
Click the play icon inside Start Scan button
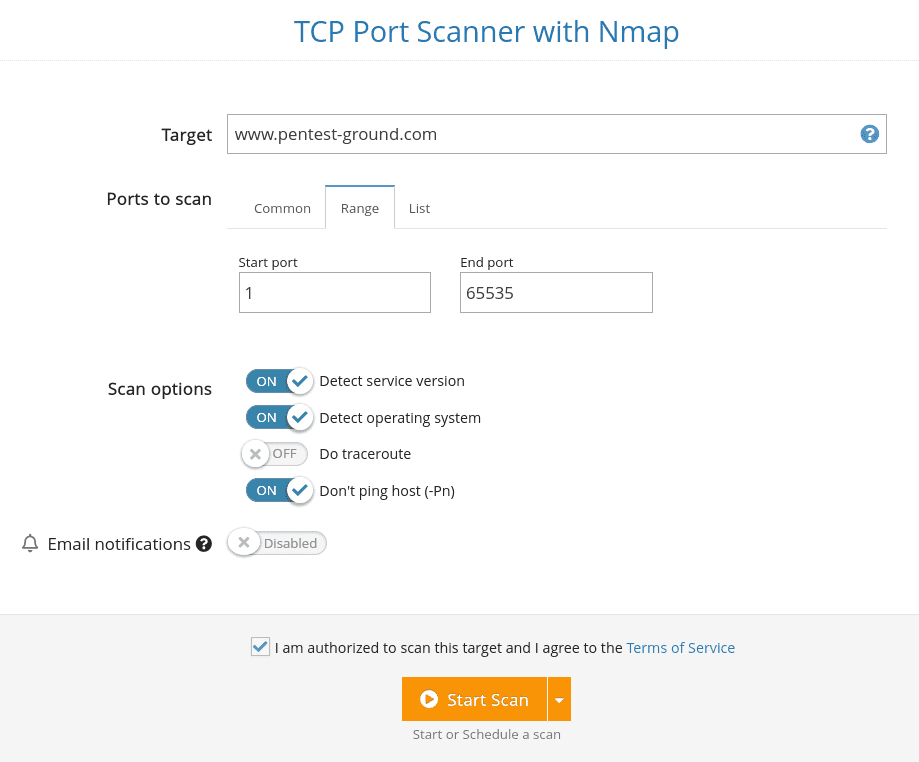(x=430, y=699)
